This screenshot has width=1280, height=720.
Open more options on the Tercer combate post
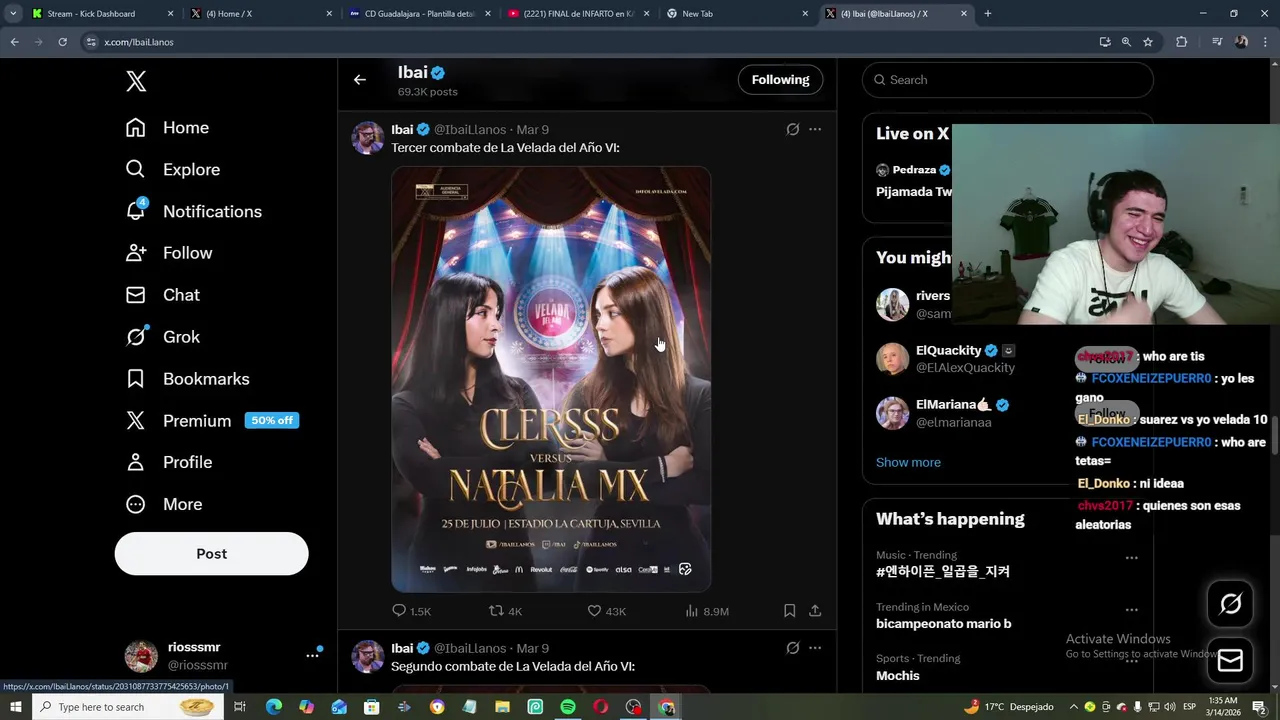(x=815, y=129)
